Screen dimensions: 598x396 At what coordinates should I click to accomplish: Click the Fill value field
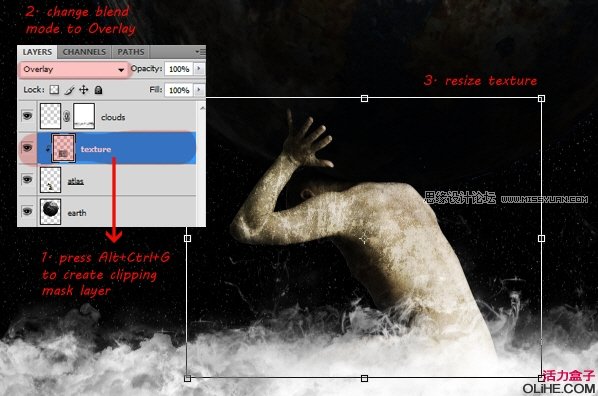(178, 90)
